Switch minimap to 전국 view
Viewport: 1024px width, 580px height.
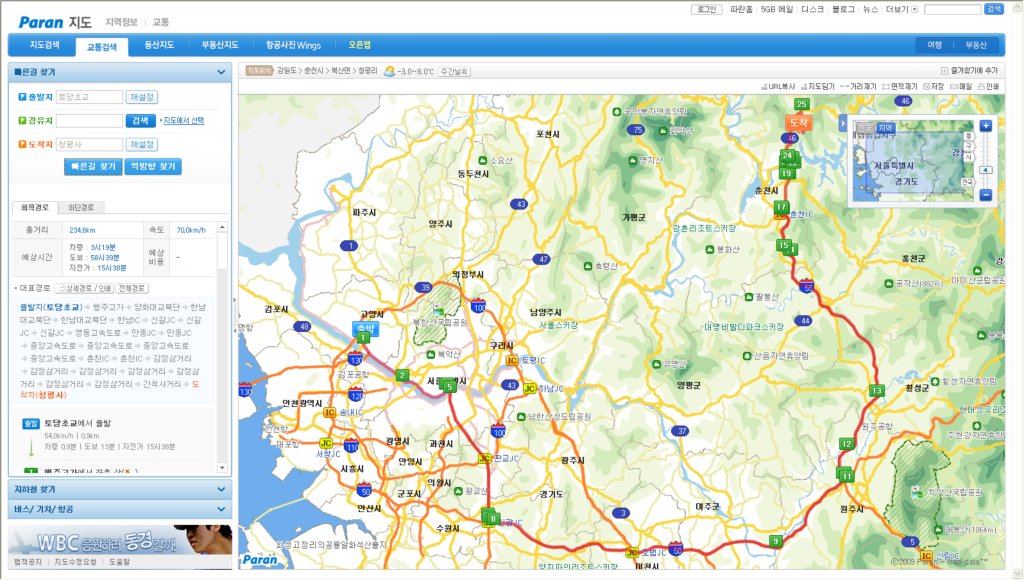(x=865, y=128)
